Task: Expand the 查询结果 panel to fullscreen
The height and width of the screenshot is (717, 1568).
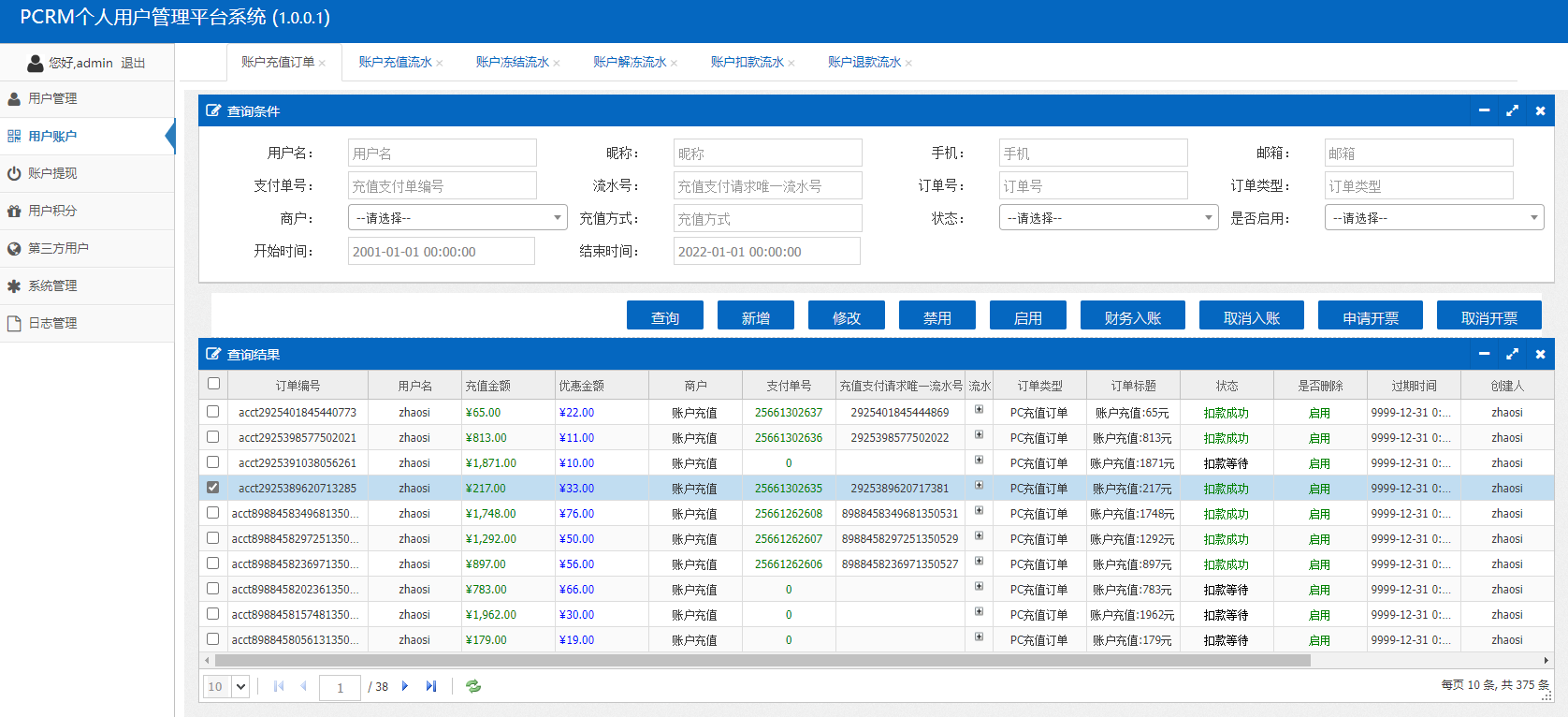Action: (1512, 354)
